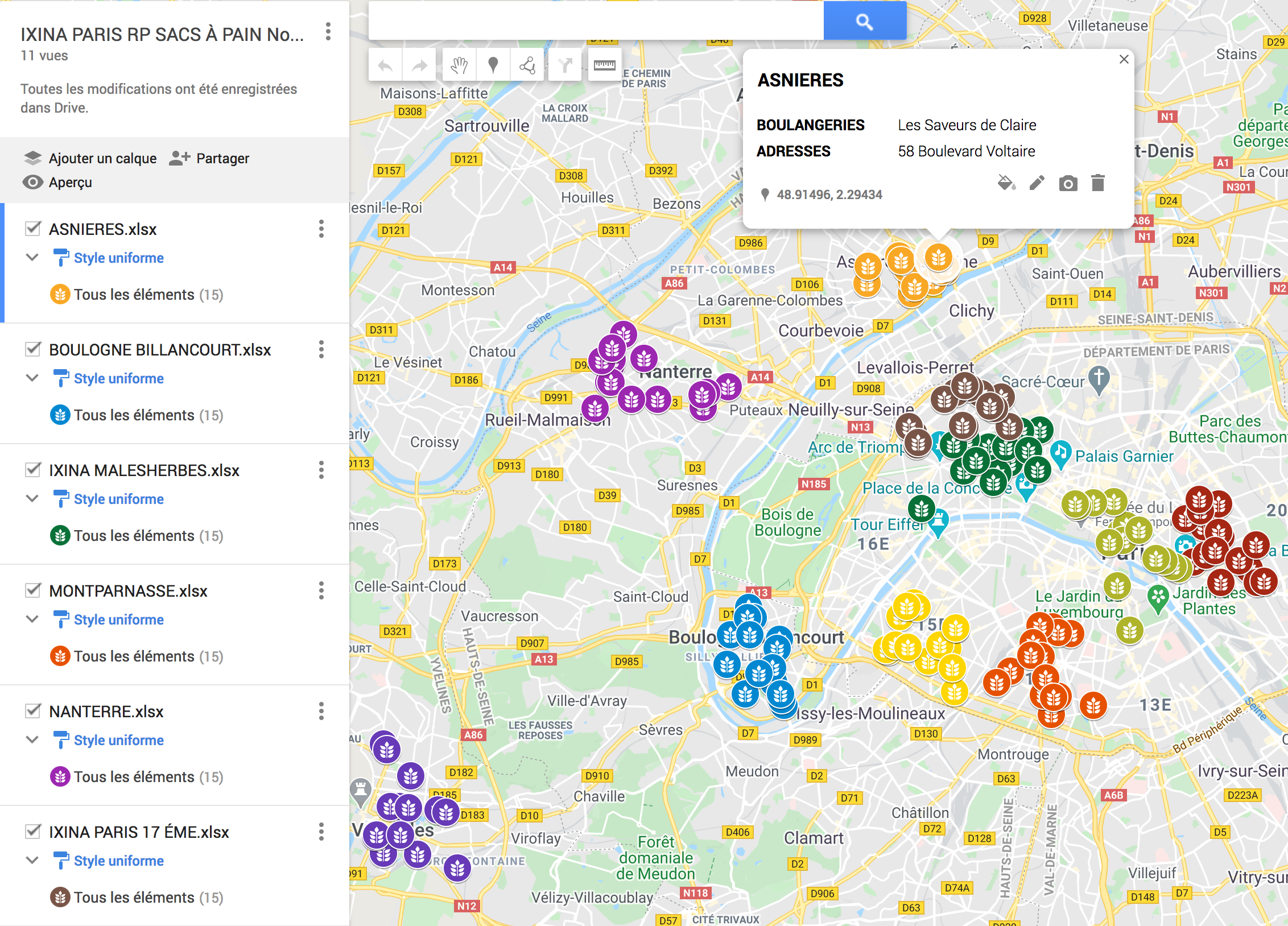Open BOULOGNE BILLANCOURT.xlsx layer options menu
Viewport: 1288px width, 926px height.
tap(321, 349)
